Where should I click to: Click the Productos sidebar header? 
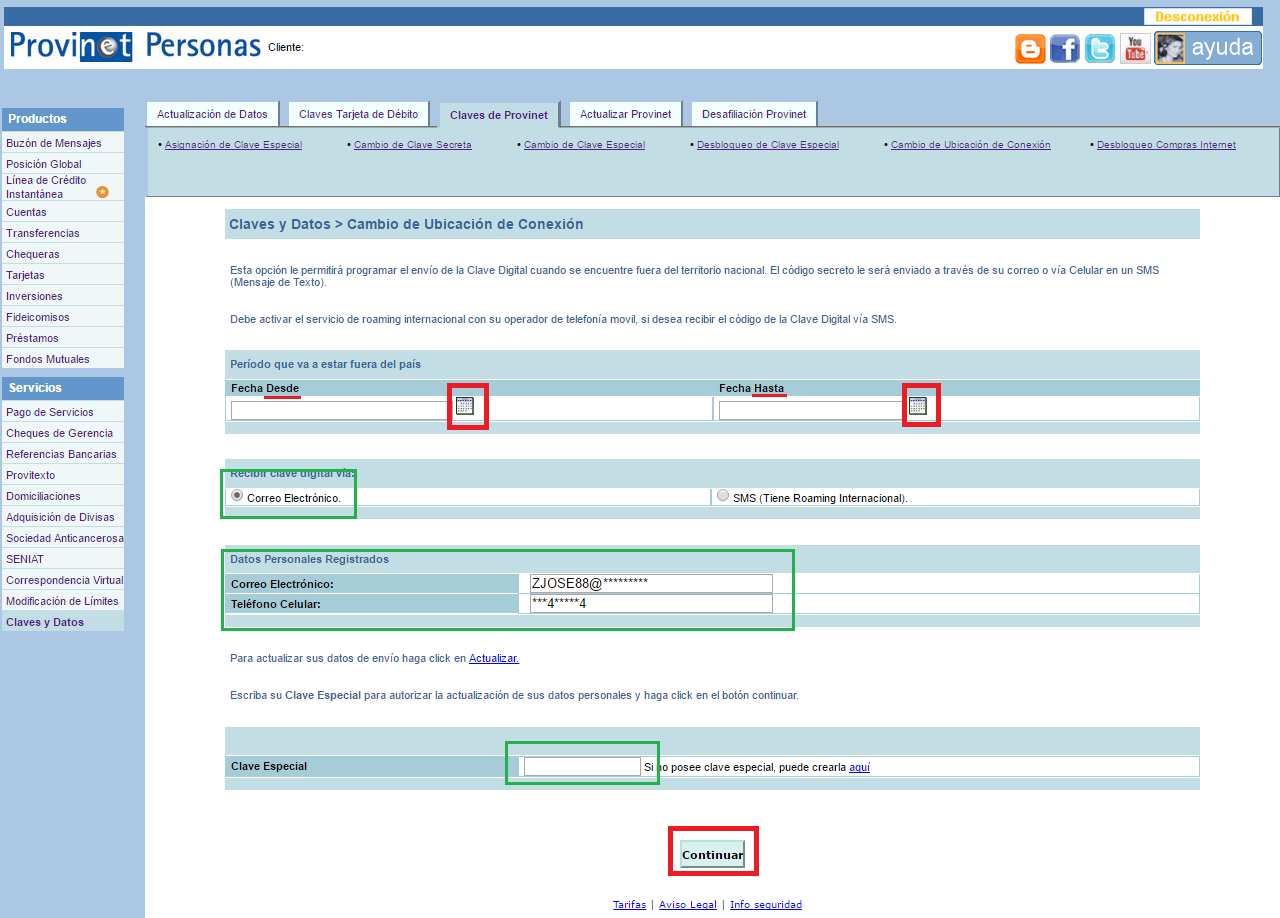pos(63,119)
